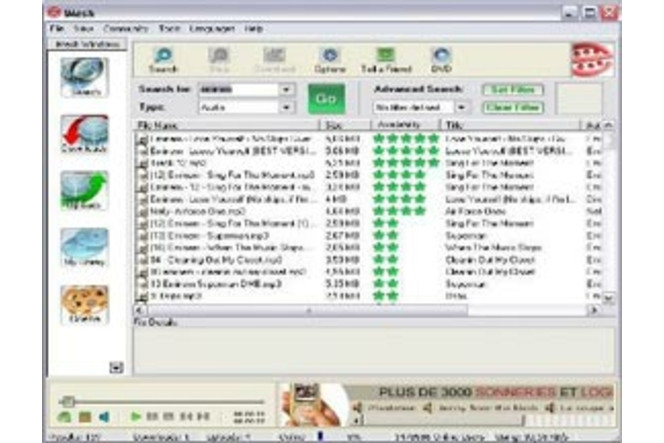This screenshot has width=664, height=443.
Task: Click the Search icon in the top toolbar
Action: (x=163, y=58)
